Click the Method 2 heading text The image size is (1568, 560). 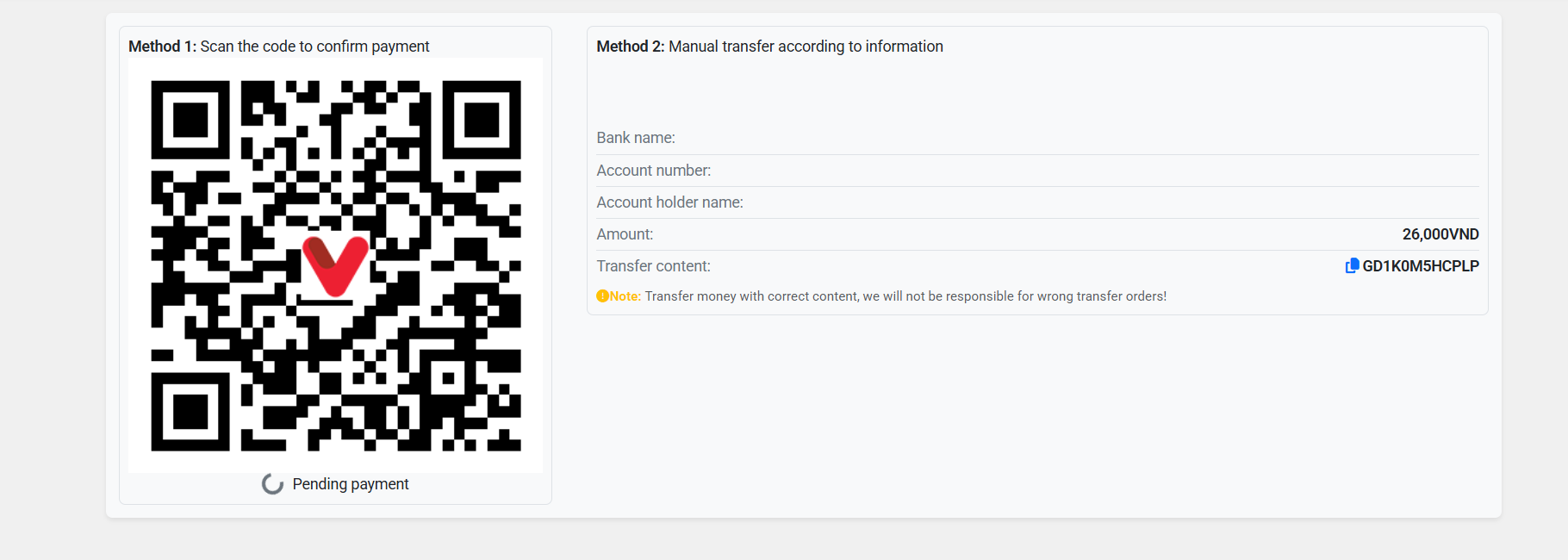[769, 47]
